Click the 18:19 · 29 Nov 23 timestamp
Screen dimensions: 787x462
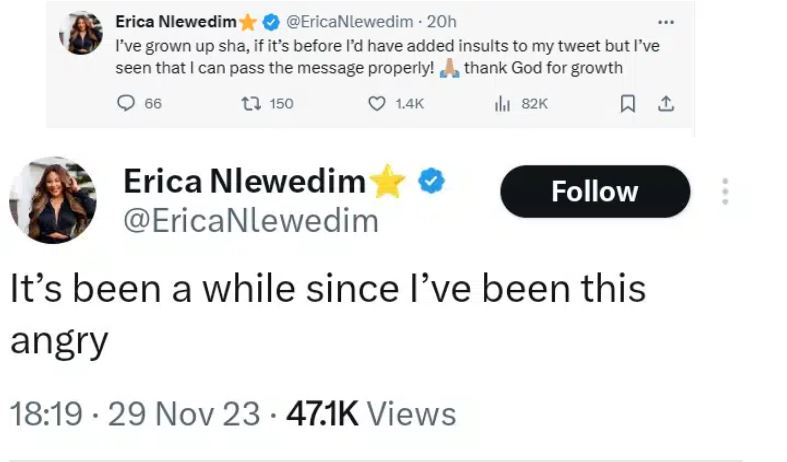pyautogui.click(x=134, y=413)
